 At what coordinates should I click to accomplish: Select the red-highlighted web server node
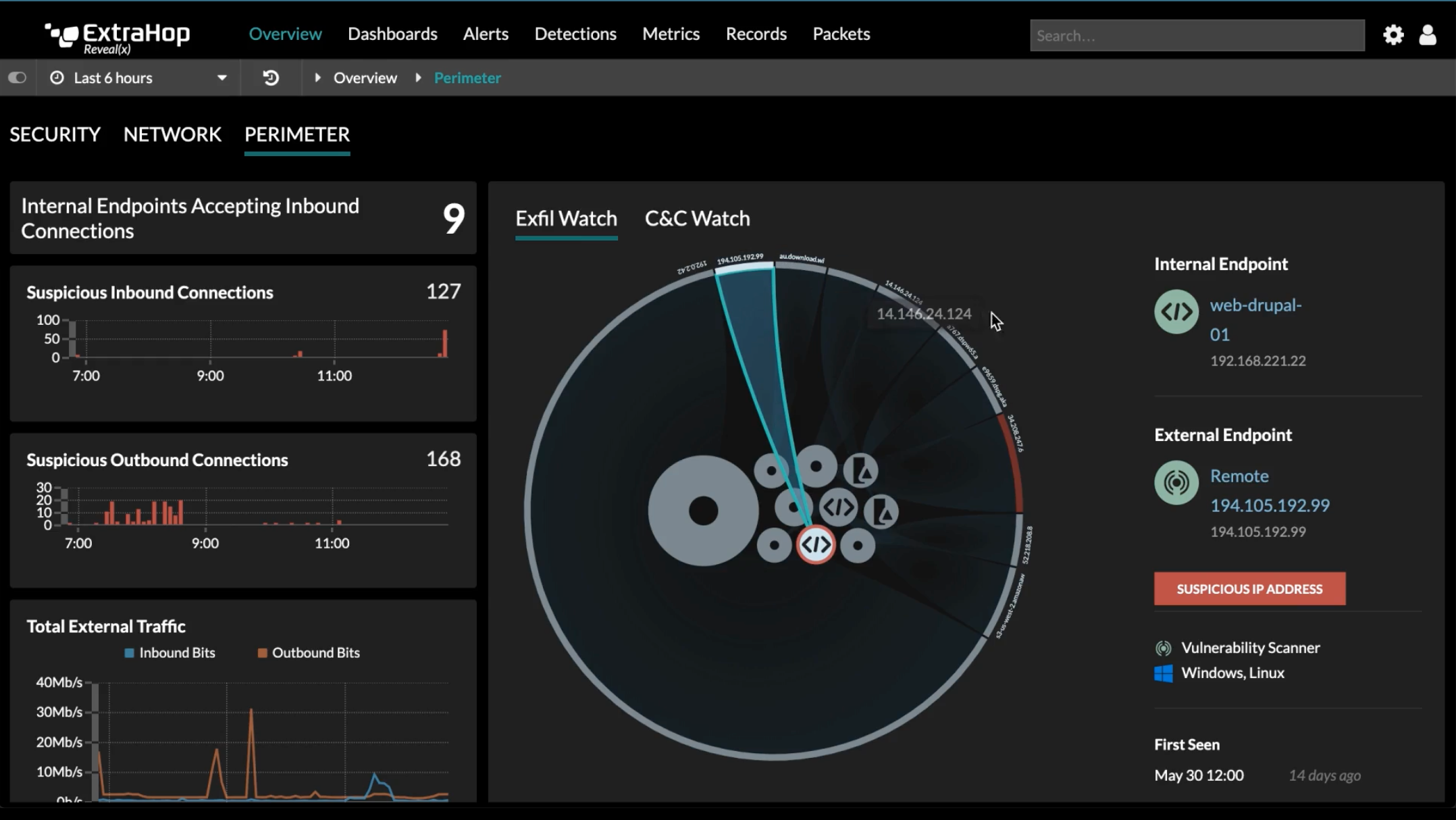(x=816, y=544)
